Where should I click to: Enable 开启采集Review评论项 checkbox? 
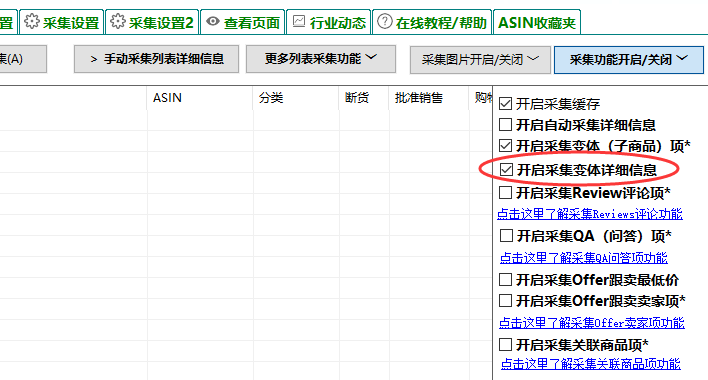pyautogui.click(x=505, y=193)
